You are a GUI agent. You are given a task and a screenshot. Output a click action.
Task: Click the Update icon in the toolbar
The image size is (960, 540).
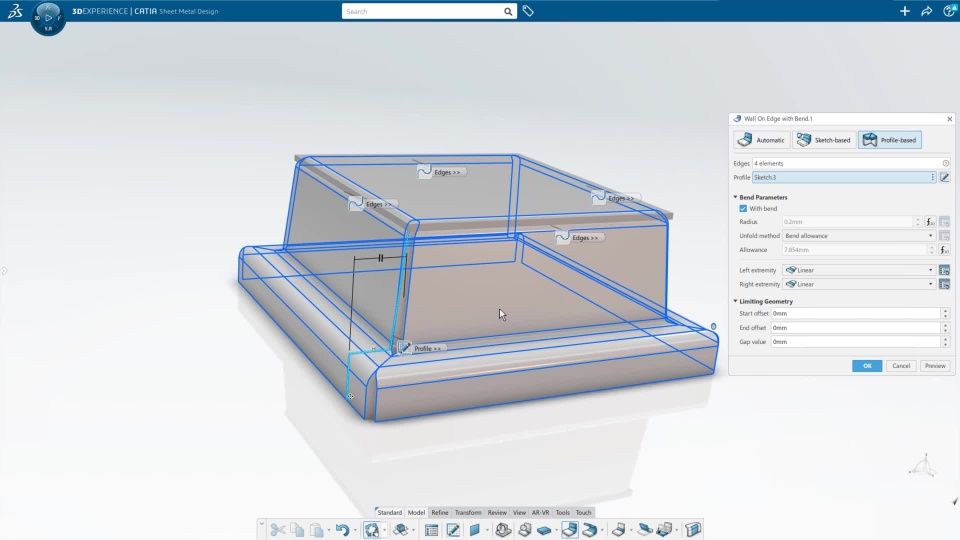(x=372, y=530)
